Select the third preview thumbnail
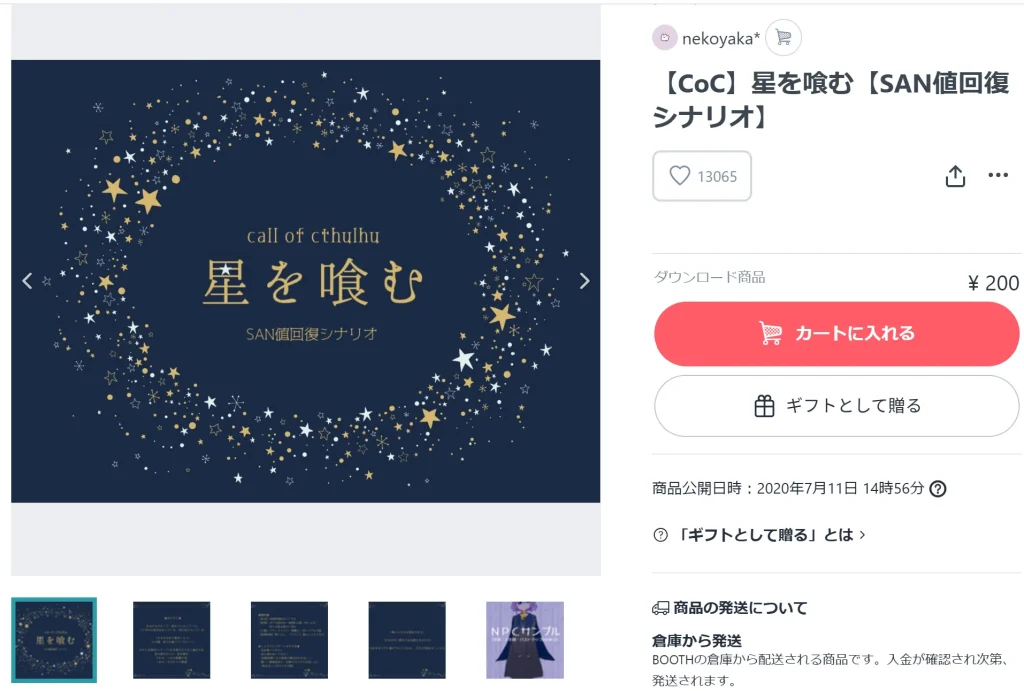This screenshot has height=691, width=1024. 289,640
